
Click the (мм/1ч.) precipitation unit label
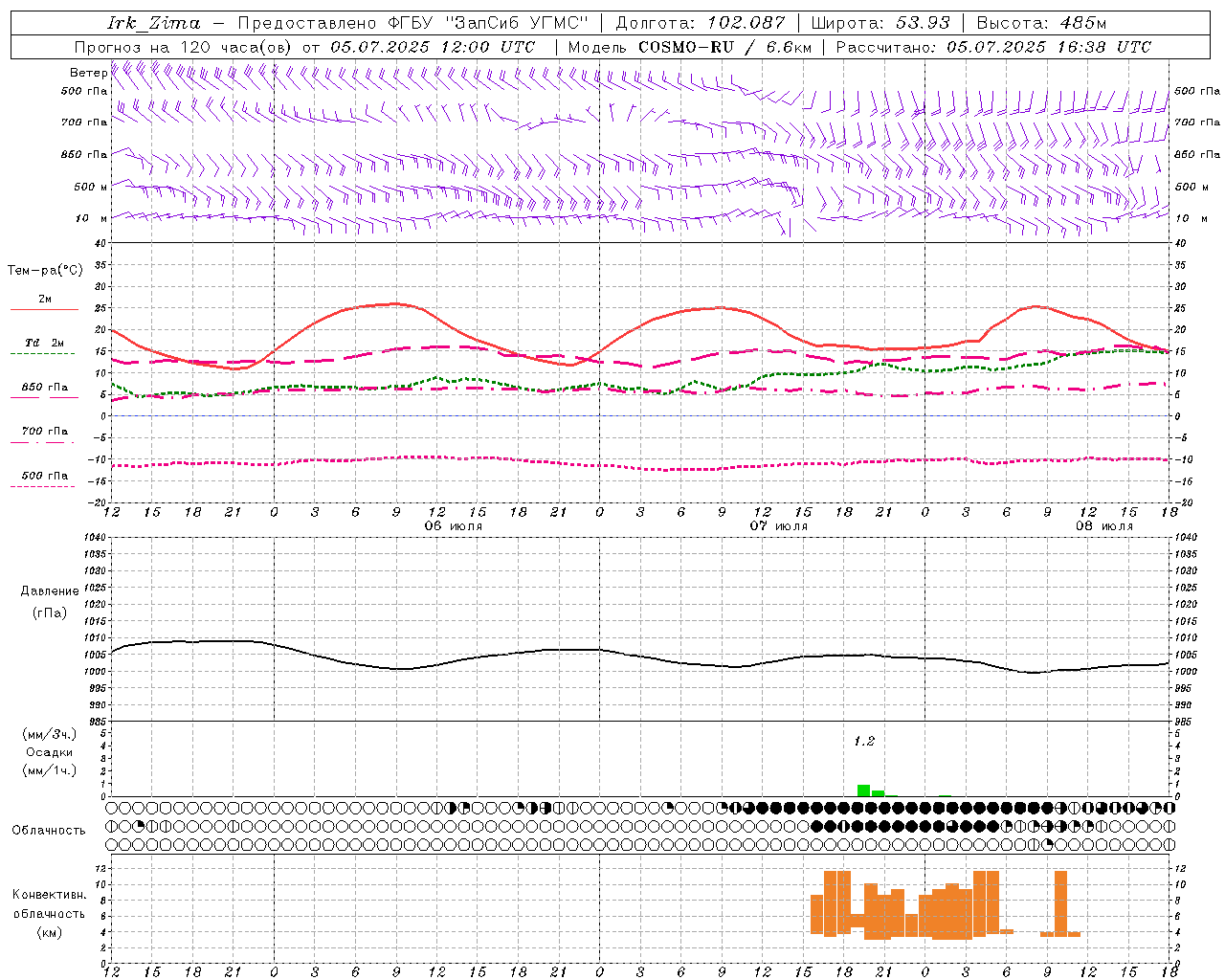click(49, 770)
